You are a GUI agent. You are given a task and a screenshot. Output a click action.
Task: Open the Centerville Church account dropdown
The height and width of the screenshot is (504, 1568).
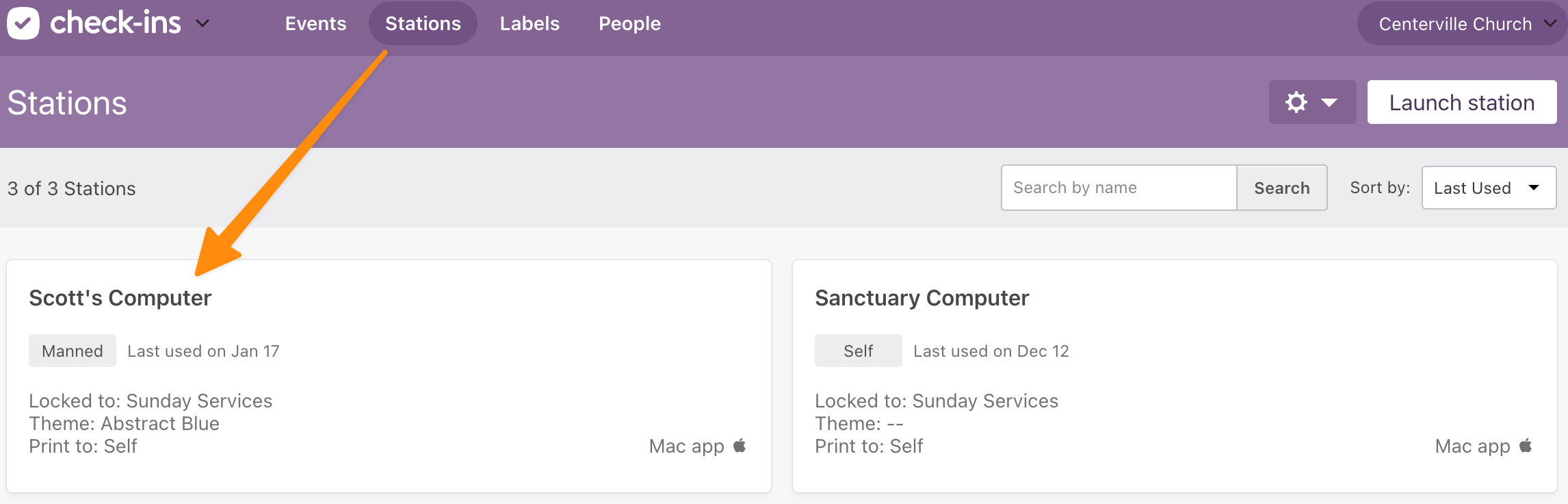click(x=1461, y=23)
